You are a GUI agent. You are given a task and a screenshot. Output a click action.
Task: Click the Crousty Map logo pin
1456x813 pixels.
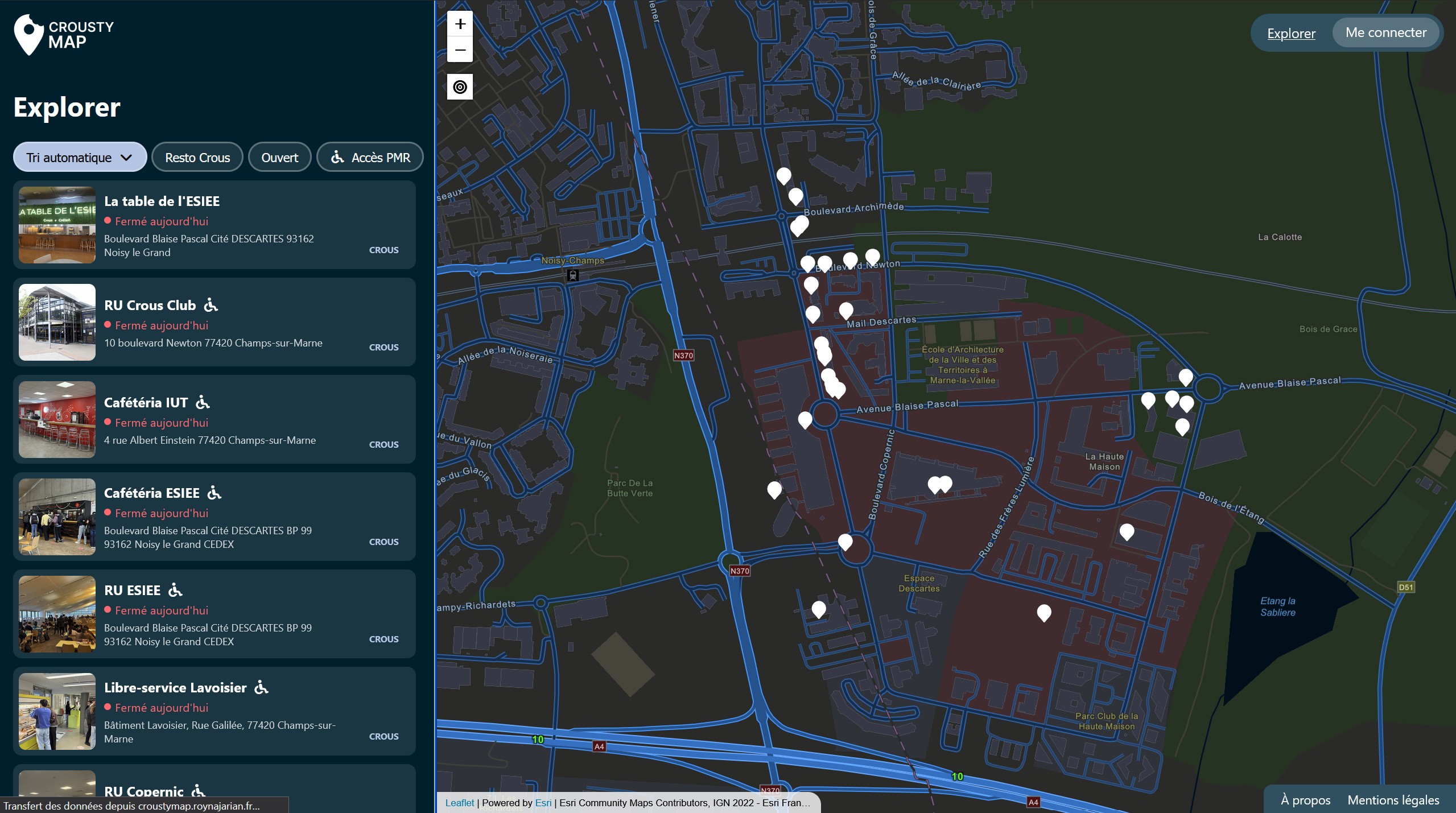tap(29, 34)
